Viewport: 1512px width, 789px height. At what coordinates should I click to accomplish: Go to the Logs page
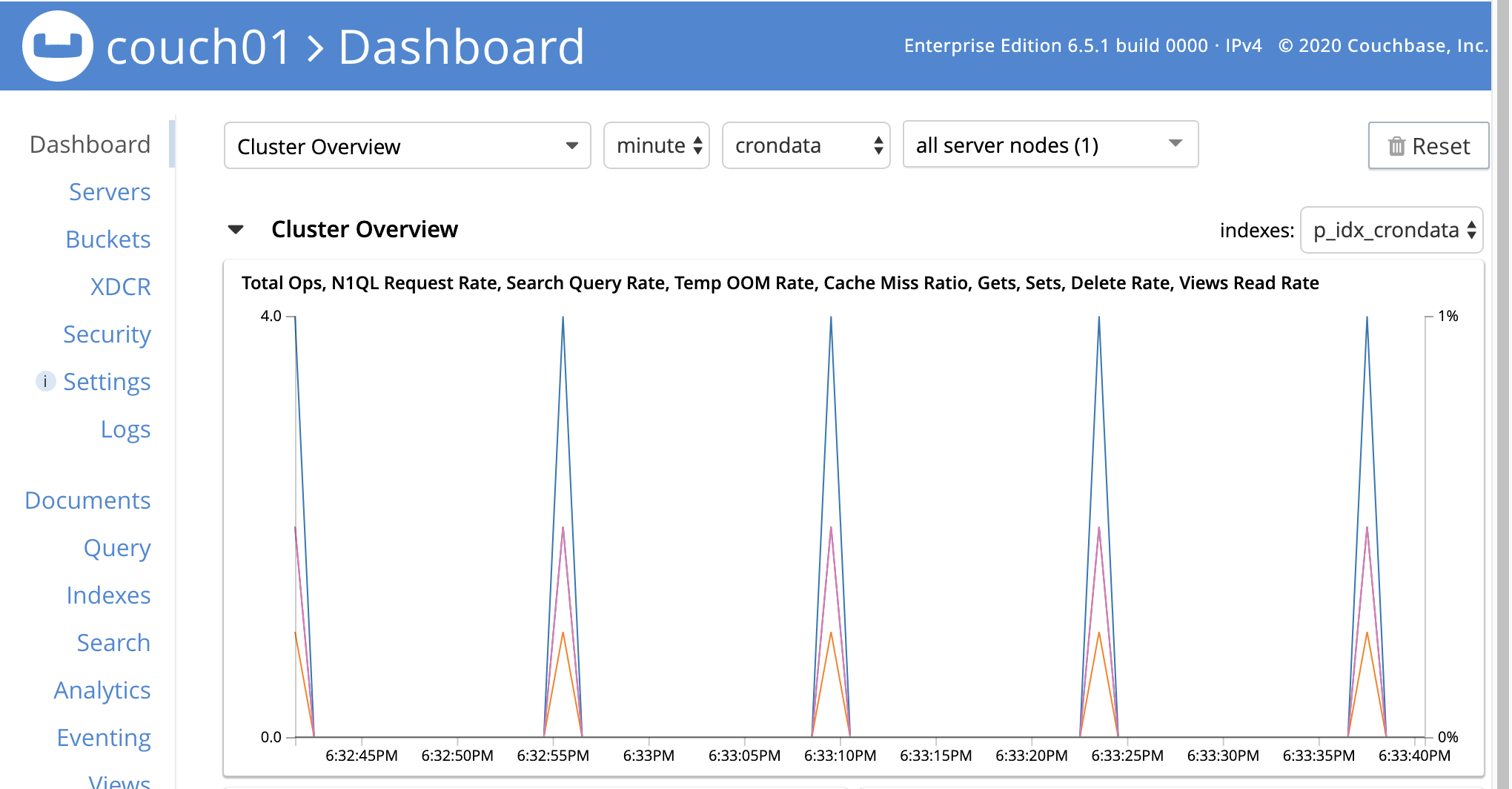click(125, 429)
